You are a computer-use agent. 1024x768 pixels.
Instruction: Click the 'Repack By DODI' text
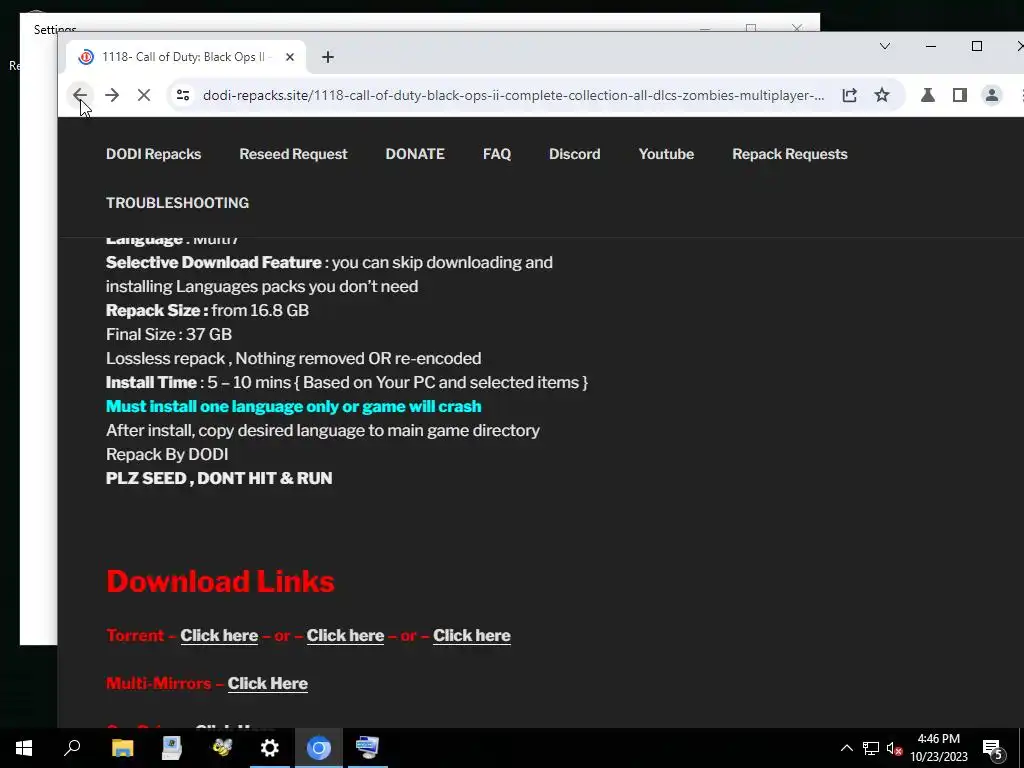(x=167, y=454)
